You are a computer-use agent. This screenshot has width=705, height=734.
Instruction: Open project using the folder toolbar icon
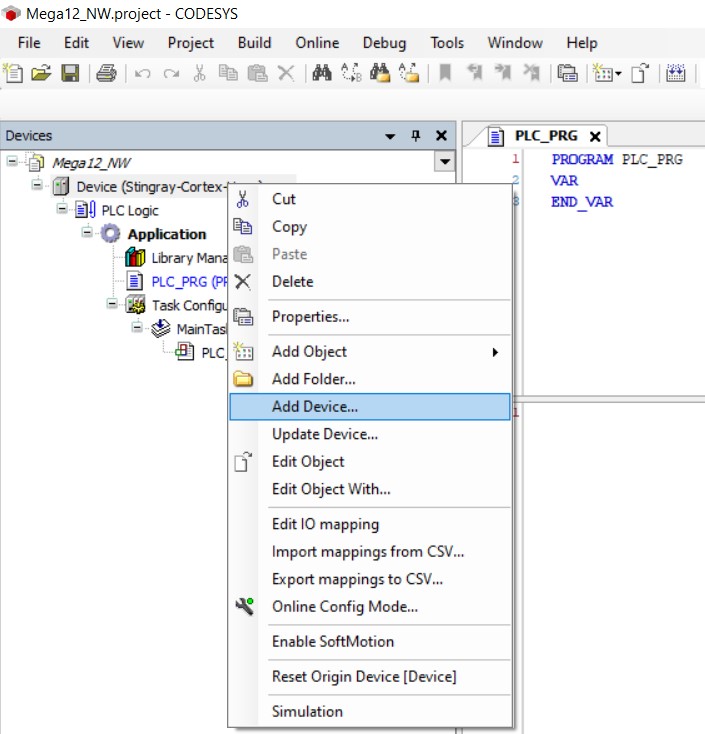(41, 73)
